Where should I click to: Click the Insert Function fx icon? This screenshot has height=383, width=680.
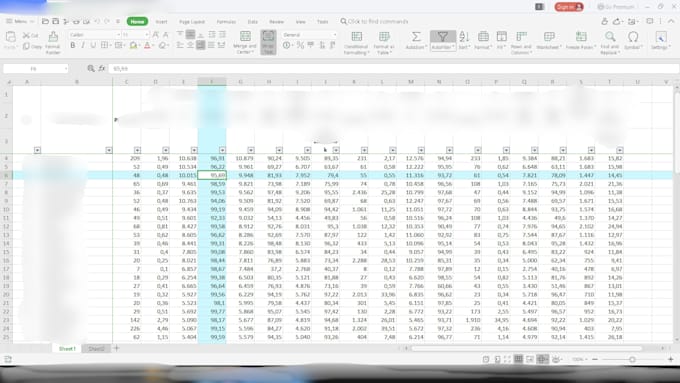tap(101, 69)
